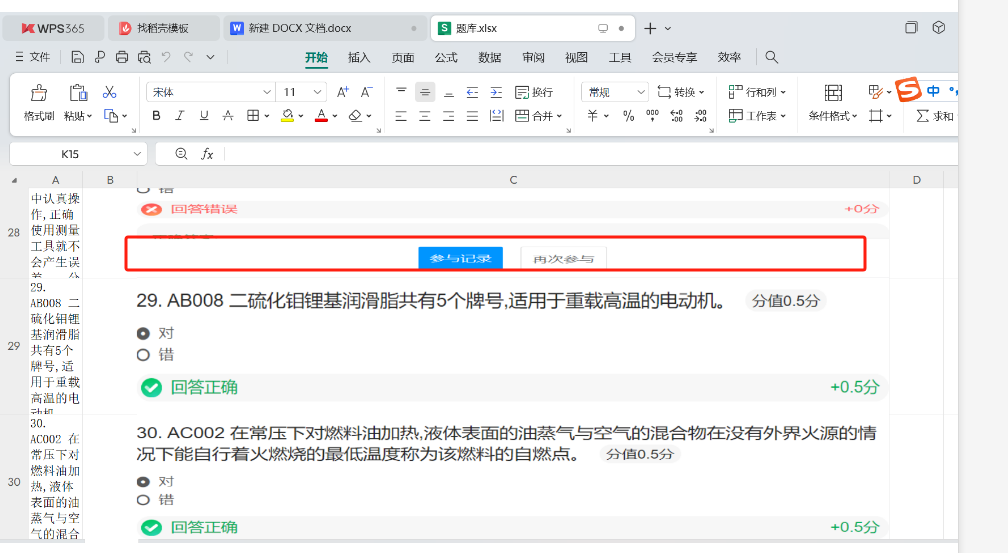Pick the yellow fill color bucket

pyautogui.click(x=287, y=116)
